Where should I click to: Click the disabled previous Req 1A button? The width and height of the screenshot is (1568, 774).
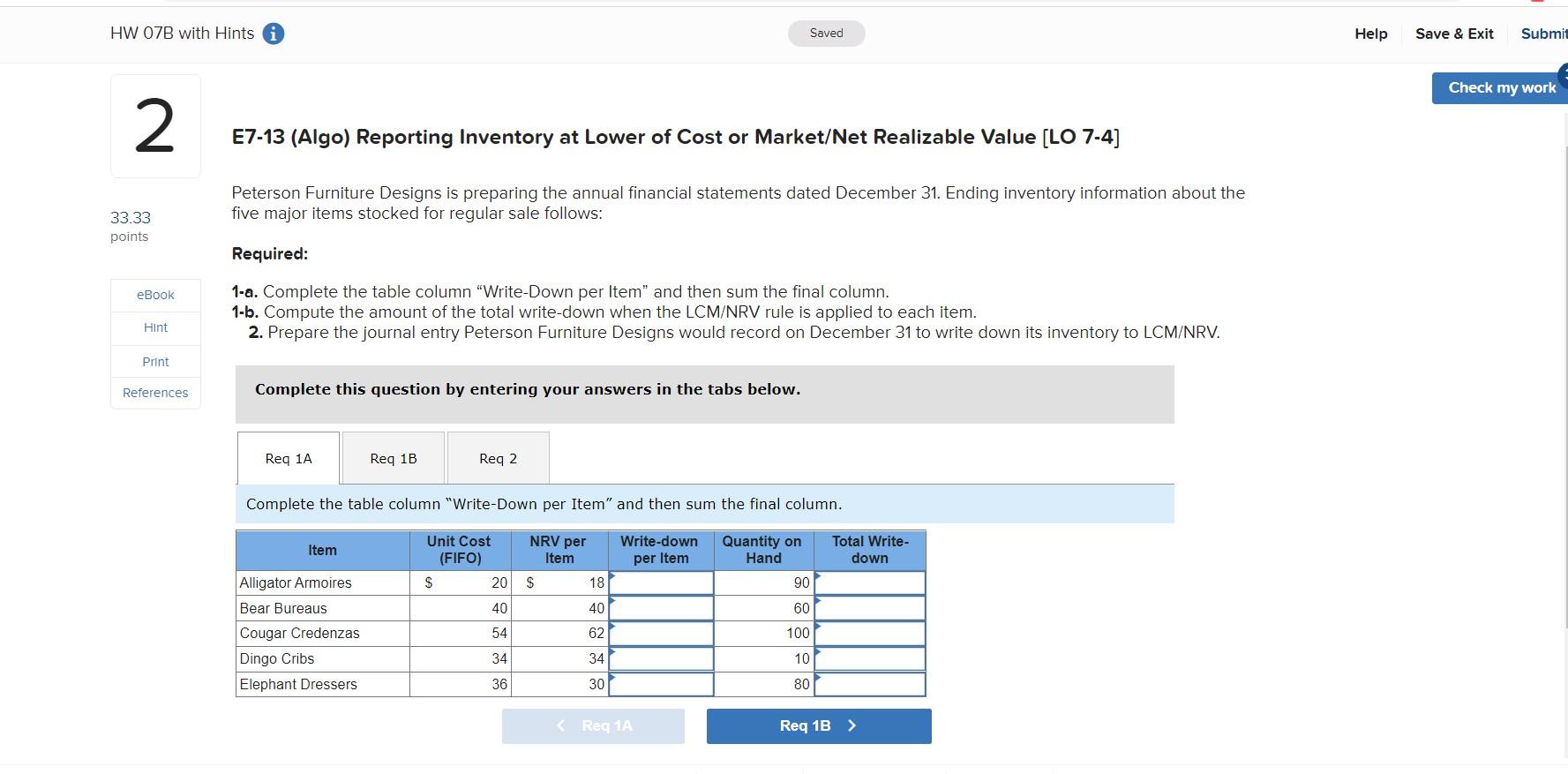tap(593, 726)
